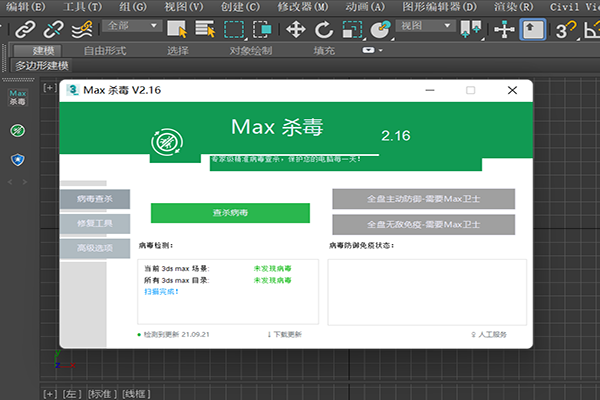Switch to the 对象绘制 ribbon tab

[x=251, y=51]
